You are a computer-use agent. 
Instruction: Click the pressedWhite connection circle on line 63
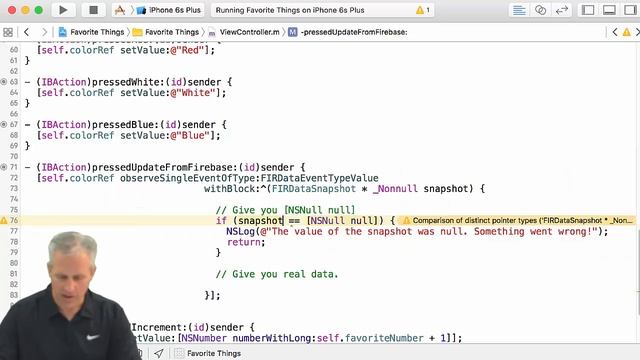tap(4, 82)
